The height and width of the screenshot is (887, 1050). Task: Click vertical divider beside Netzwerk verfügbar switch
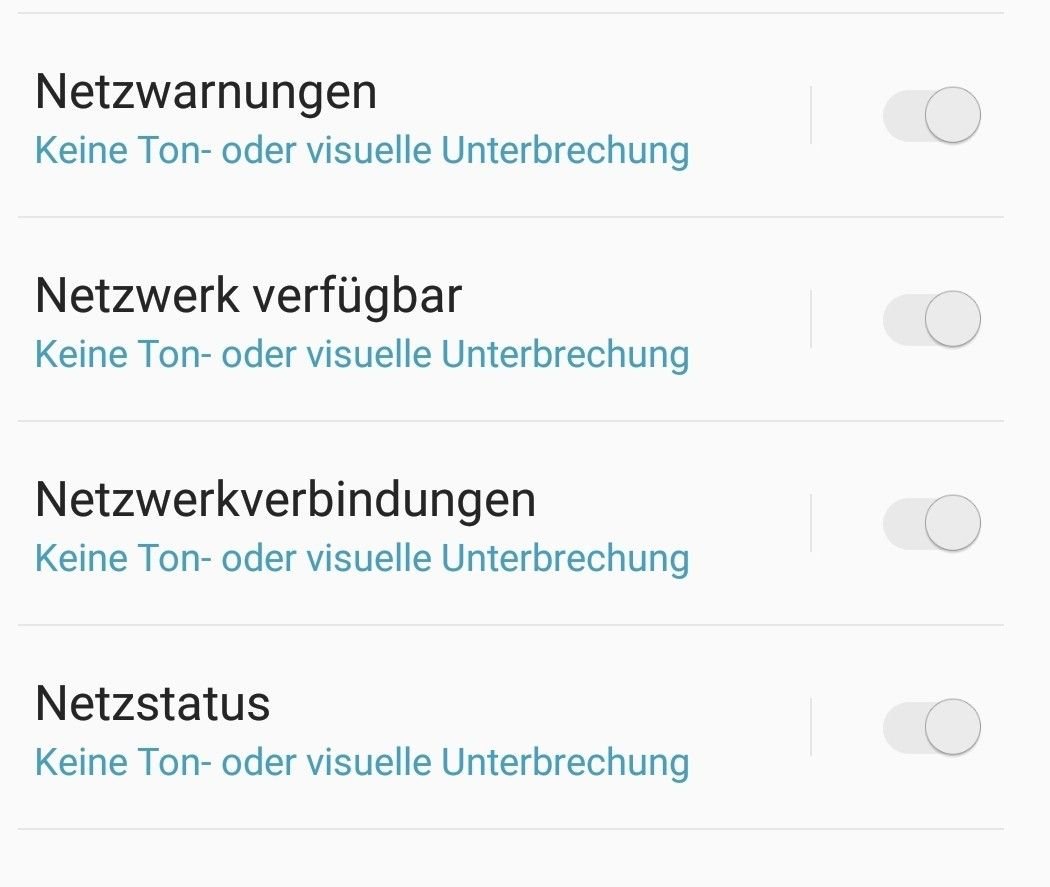[x=811, y=319]
